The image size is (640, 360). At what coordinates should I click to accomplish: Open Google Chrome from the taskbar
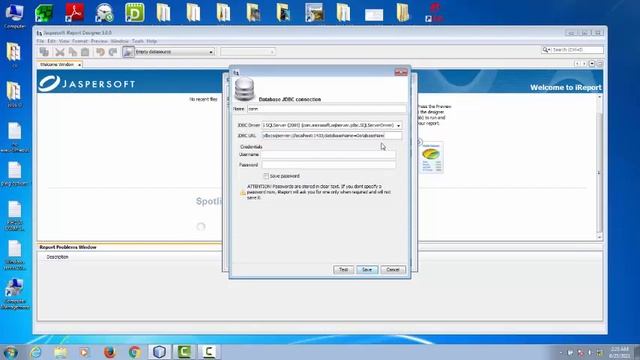point(135,352)
